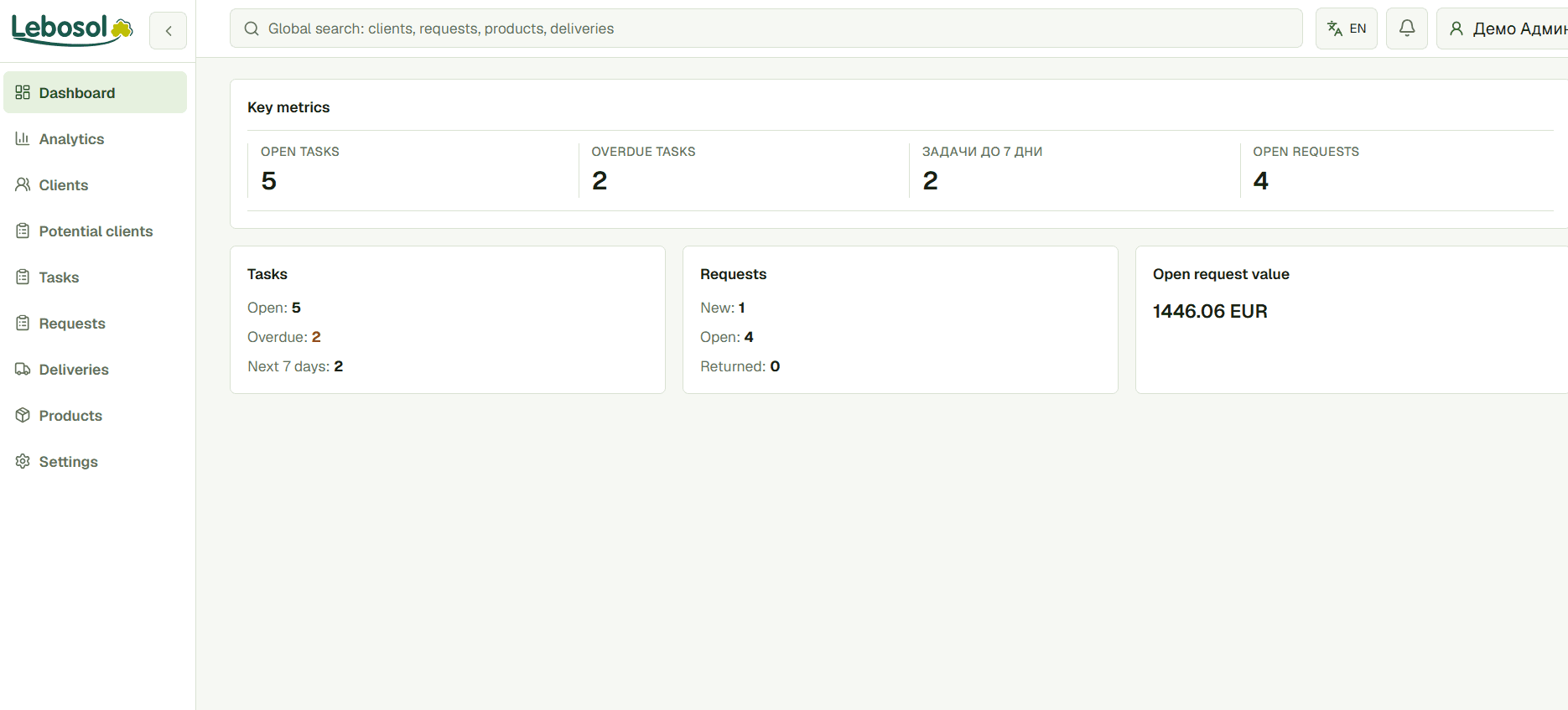The width and height of the screenshot is (1568, 710).
Task: Open the Tasks section in the sidebar
Action: pyautogui.click(x=95, y=277)
